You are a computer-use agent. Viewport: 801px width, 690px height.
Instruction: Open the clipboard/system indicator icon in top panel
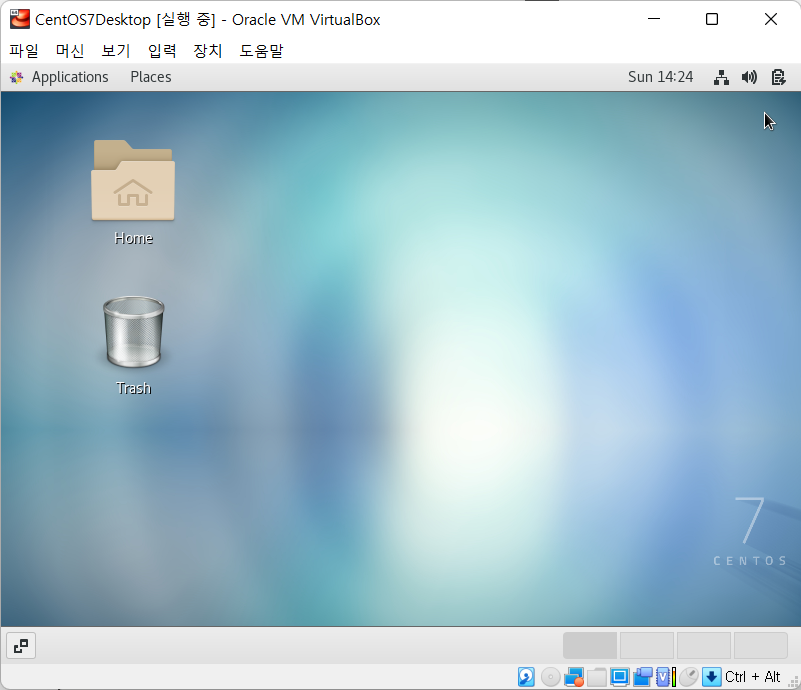778,77
